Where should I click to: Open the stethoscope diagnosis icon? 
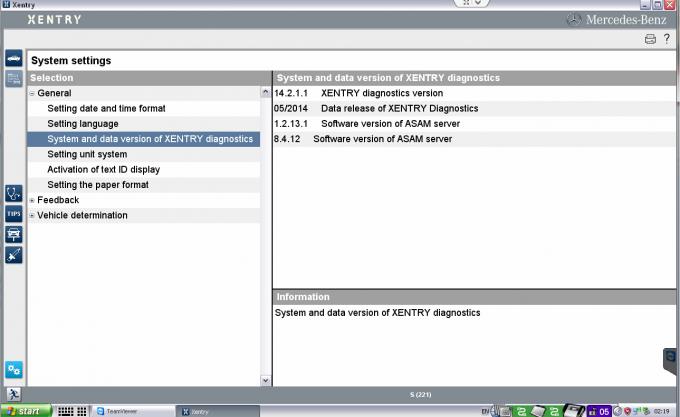(x=14, y=193)
